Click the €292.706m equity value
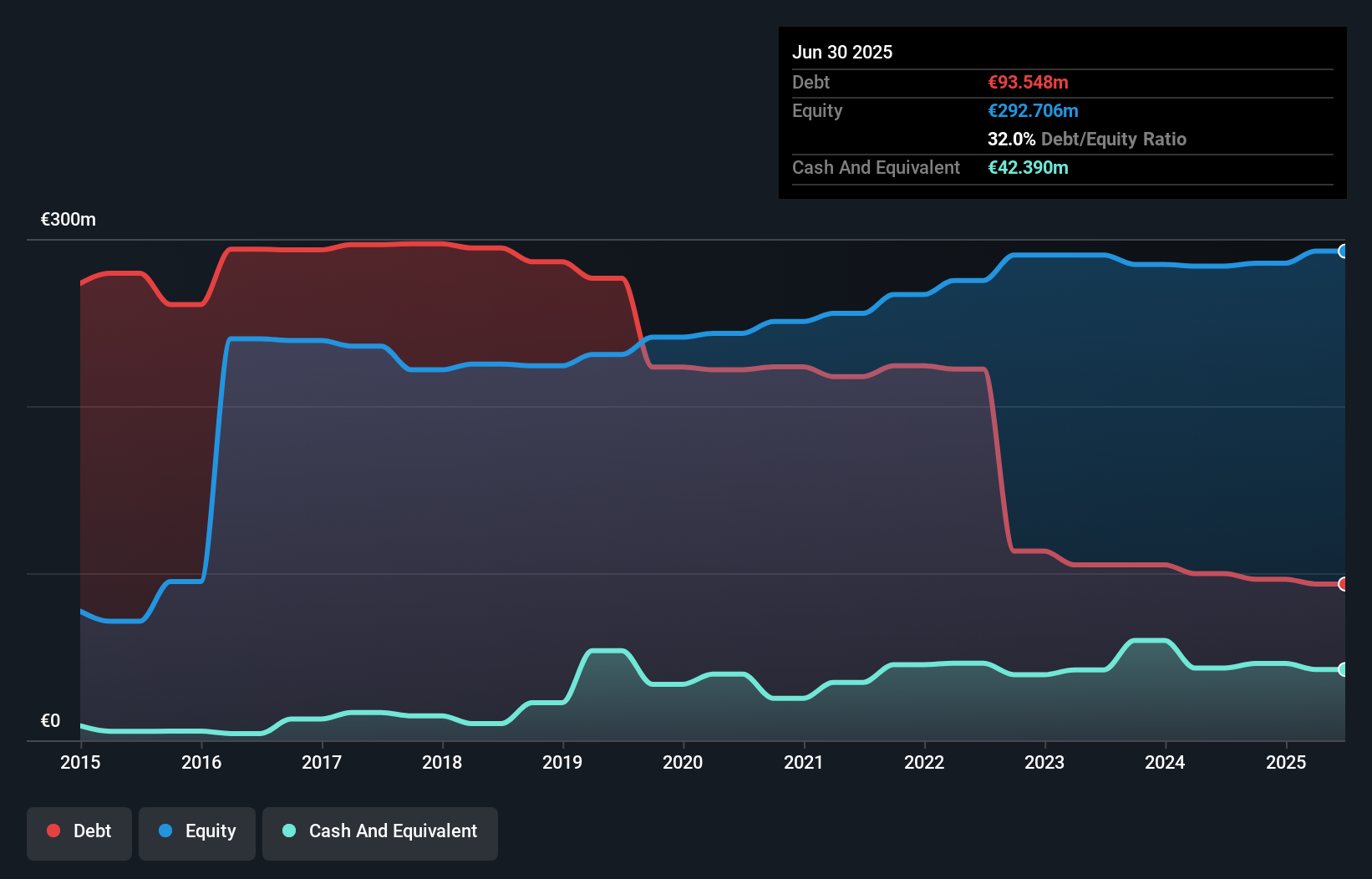This screenshot has height=879, width=1372. coord(1033,110)
